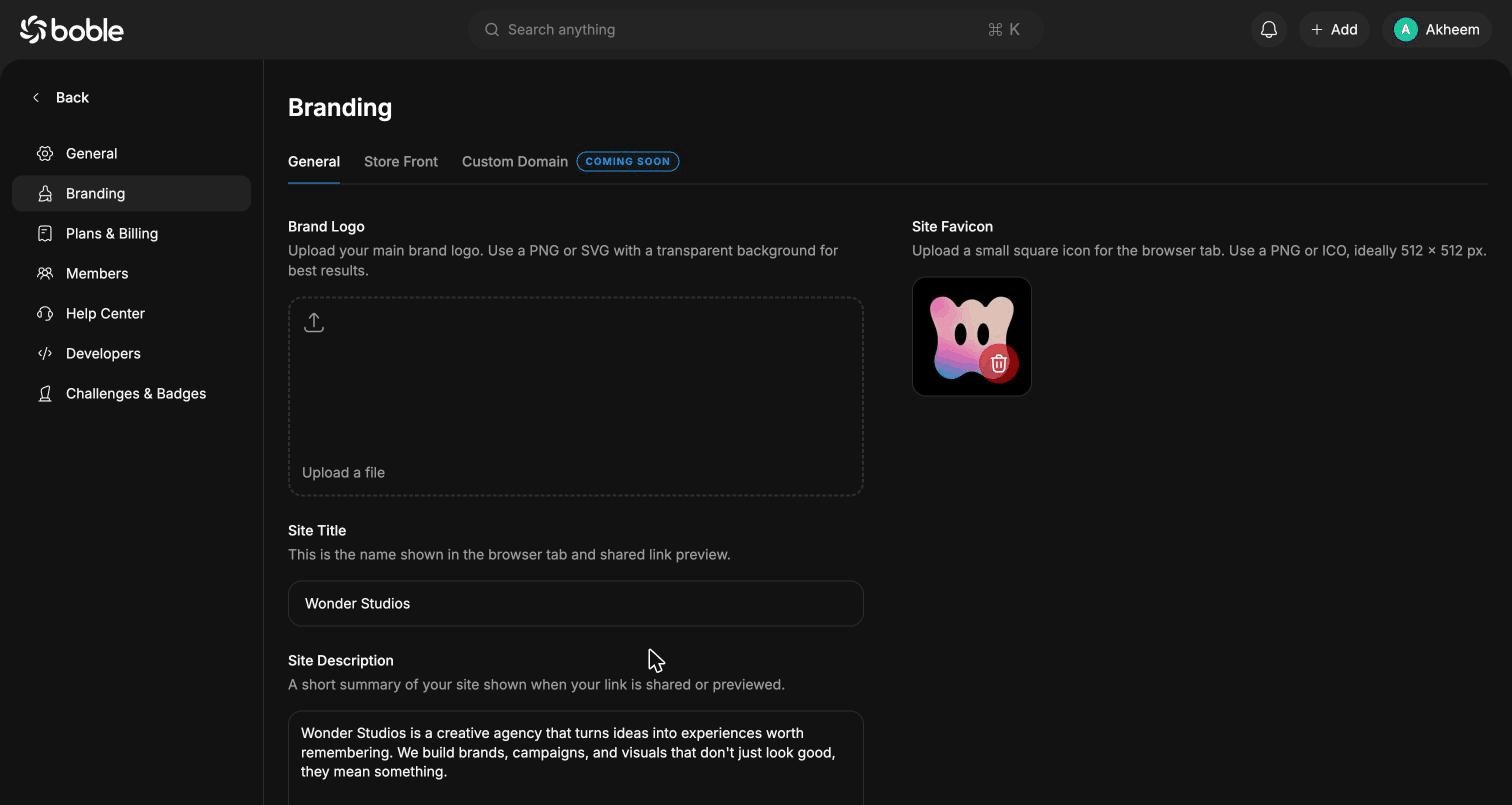Open Plans & Billing
Viewport: 1512px width, 805px height.
pos(131,233)
